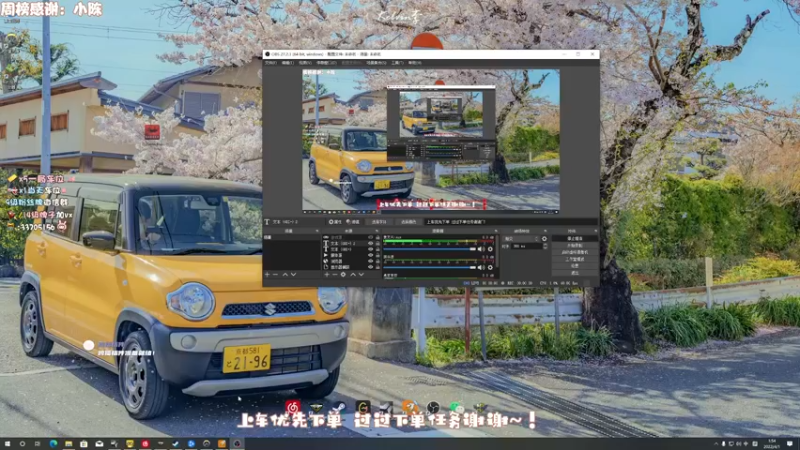Click the 停止推流 stop streaming button
Image resolution: width=800 pixels, height=450 pixels.
pyautogui.click(x=575, y=239)
